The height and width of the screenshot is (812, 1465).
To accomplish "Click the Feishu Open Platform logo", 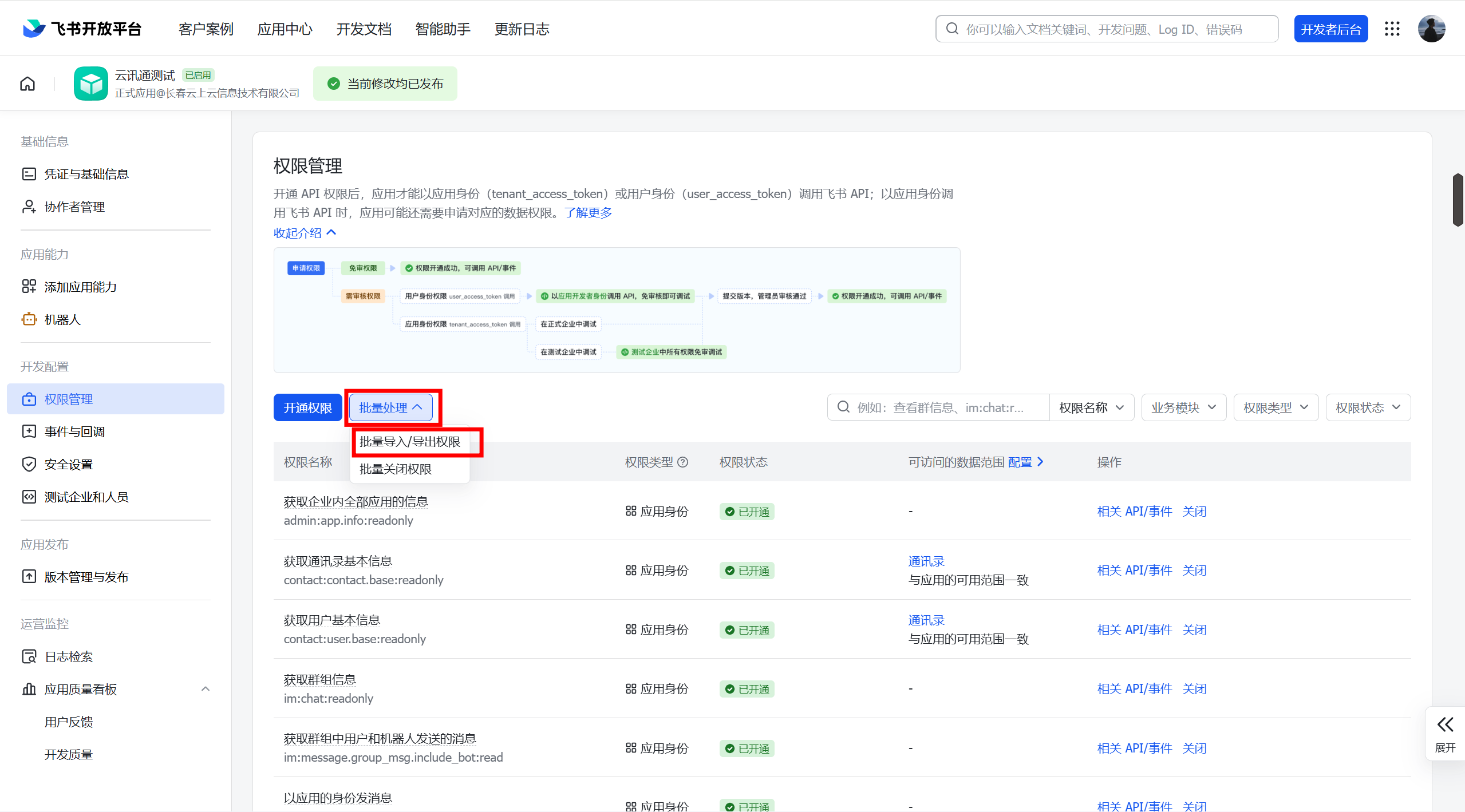I will 81,29.
